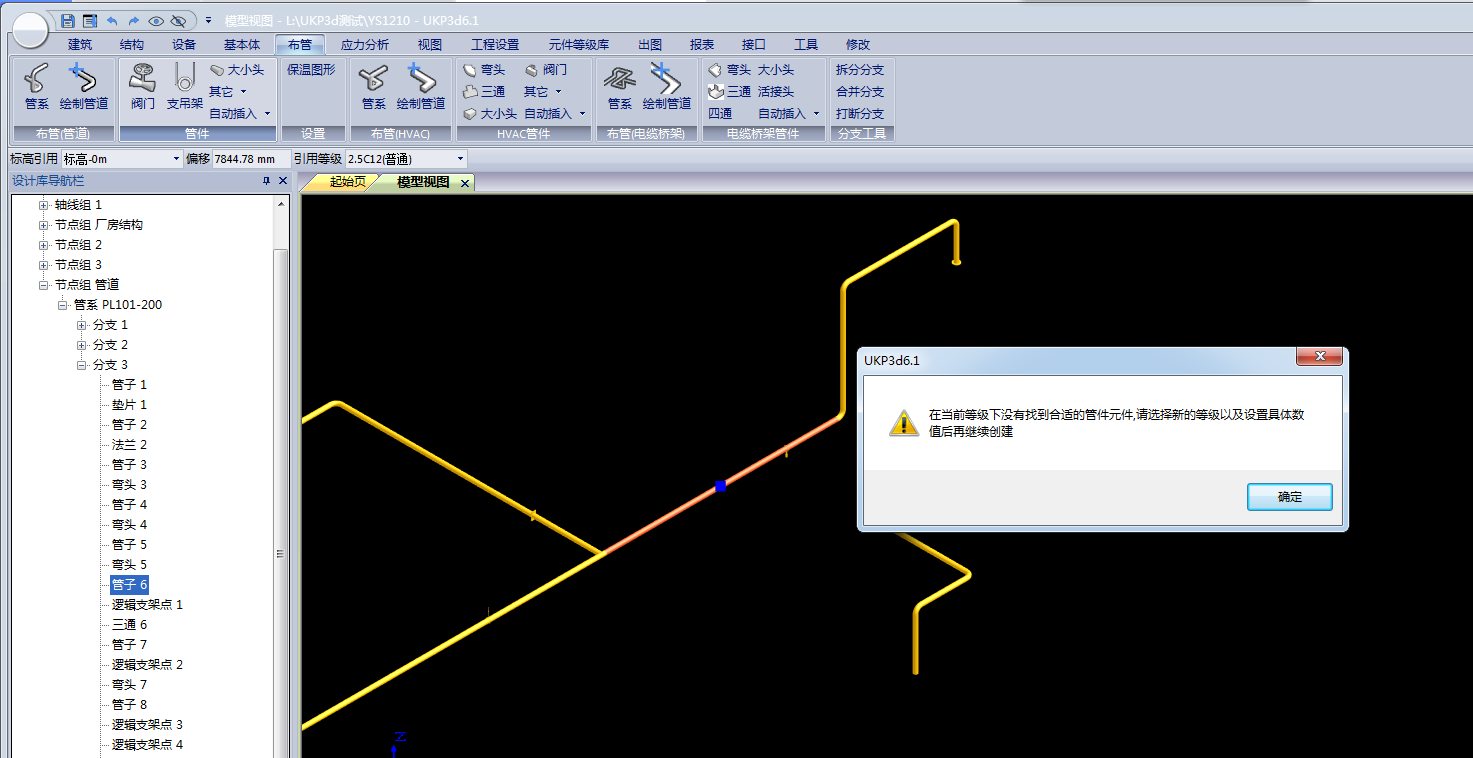Click 确定 in the warning dialog
The height and width of the screenshot is (758, 1473).
pyautogui.click(x=1289, y=497)
